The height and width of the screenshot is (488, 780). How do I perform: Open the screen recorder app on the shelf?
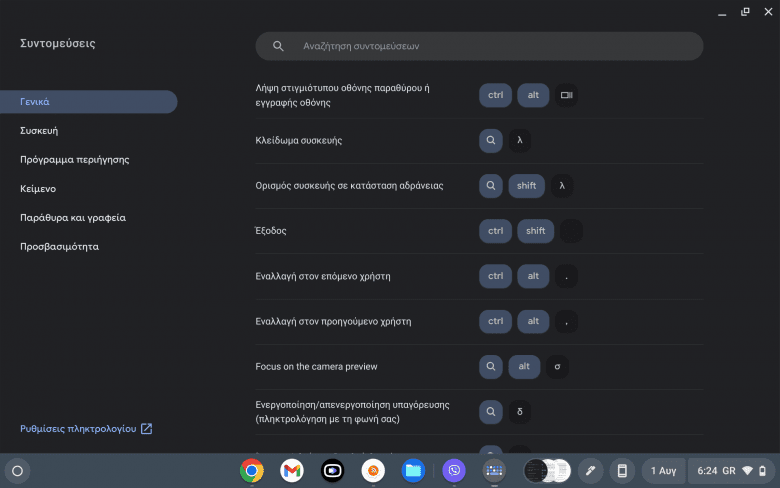[332, 470]
